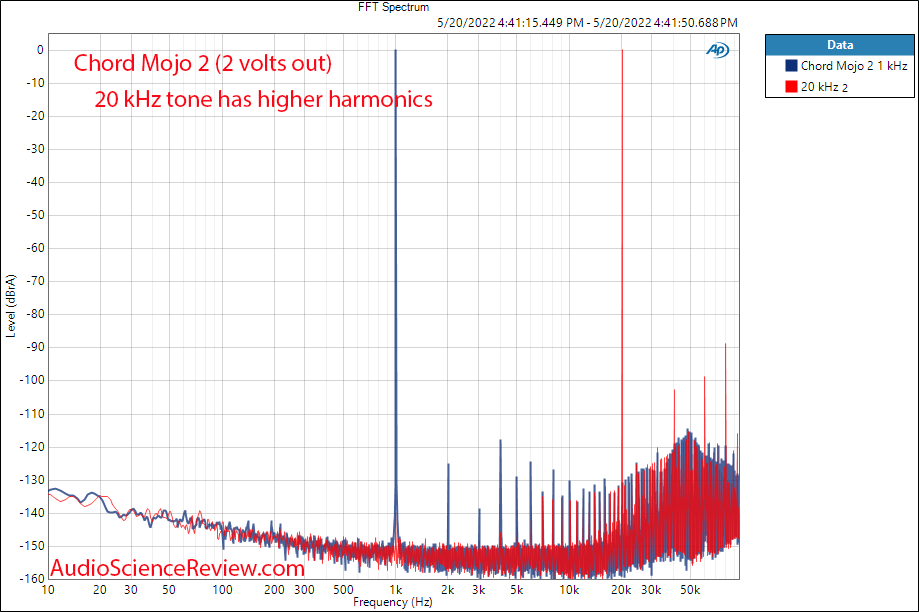919x612 pixels.
Task: Click the "10k" frequency axis tick label
Action: (569, 590)
